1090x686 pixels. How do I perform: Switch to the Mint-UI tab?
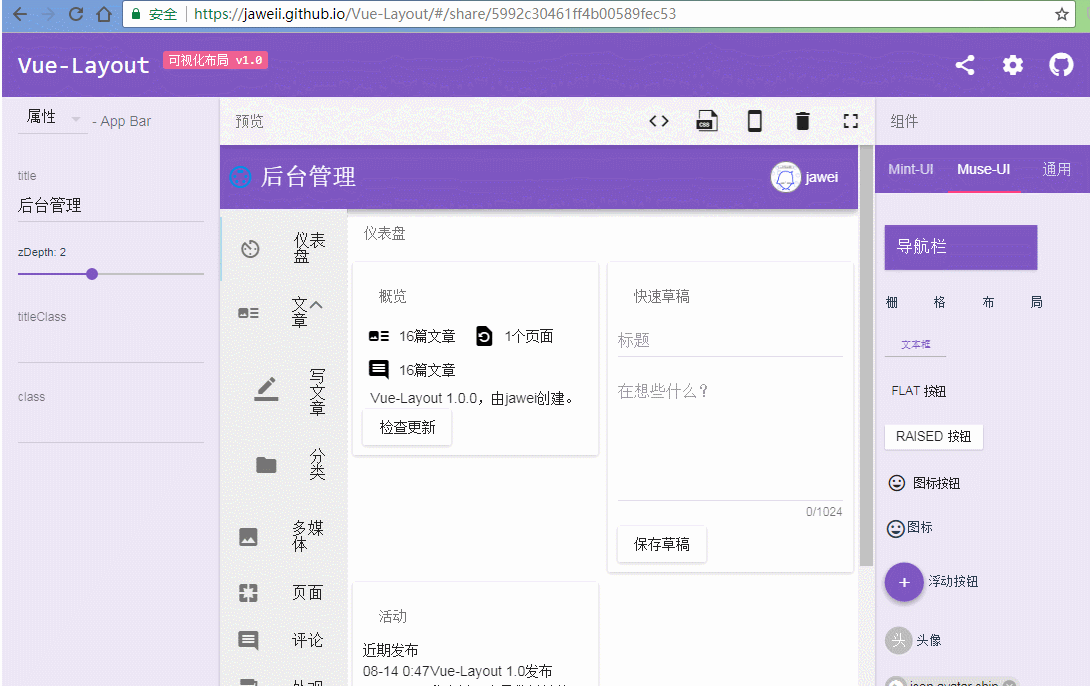tap(910, 169)
